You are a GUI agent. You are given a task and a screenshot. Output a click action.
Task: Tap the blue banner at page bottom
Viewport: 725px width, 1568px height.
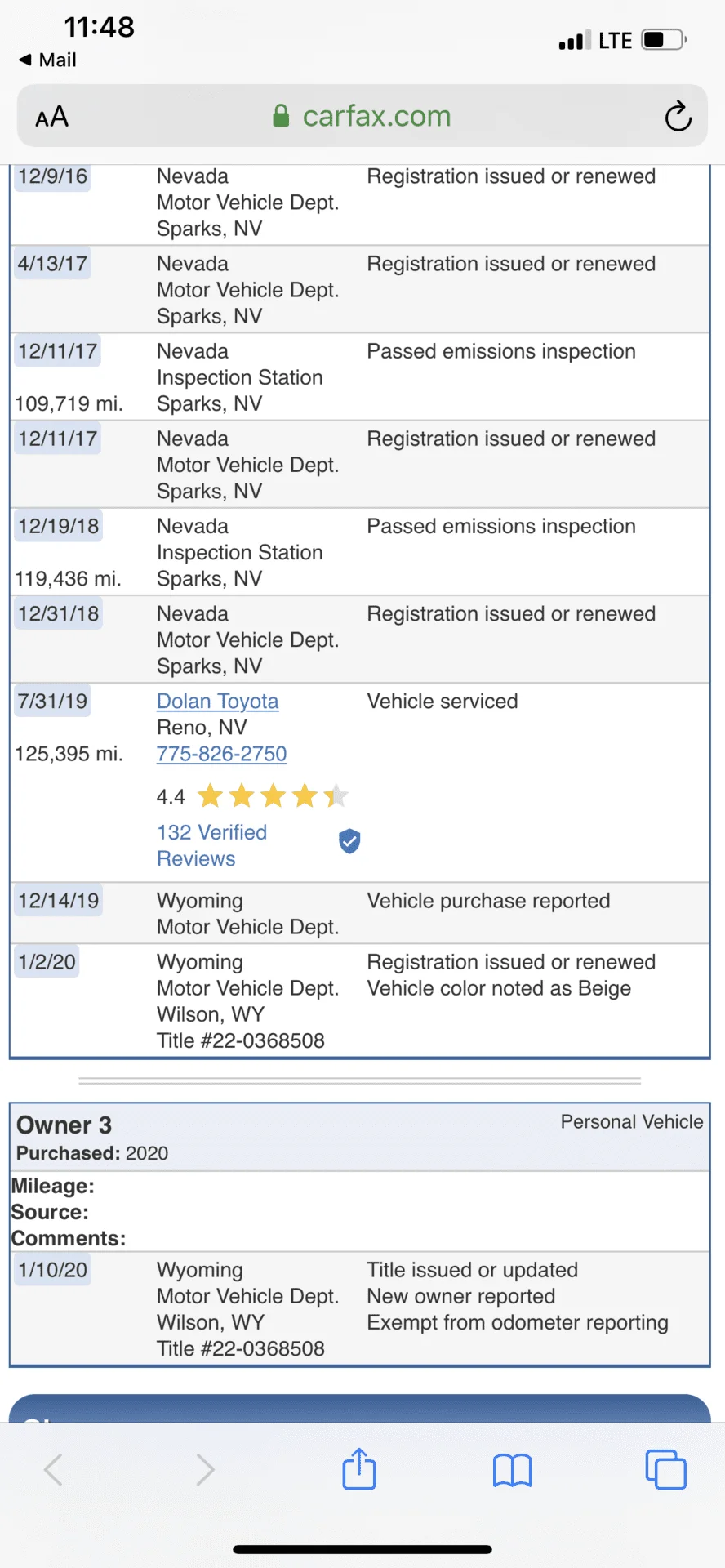click(x=360, y=1409)
